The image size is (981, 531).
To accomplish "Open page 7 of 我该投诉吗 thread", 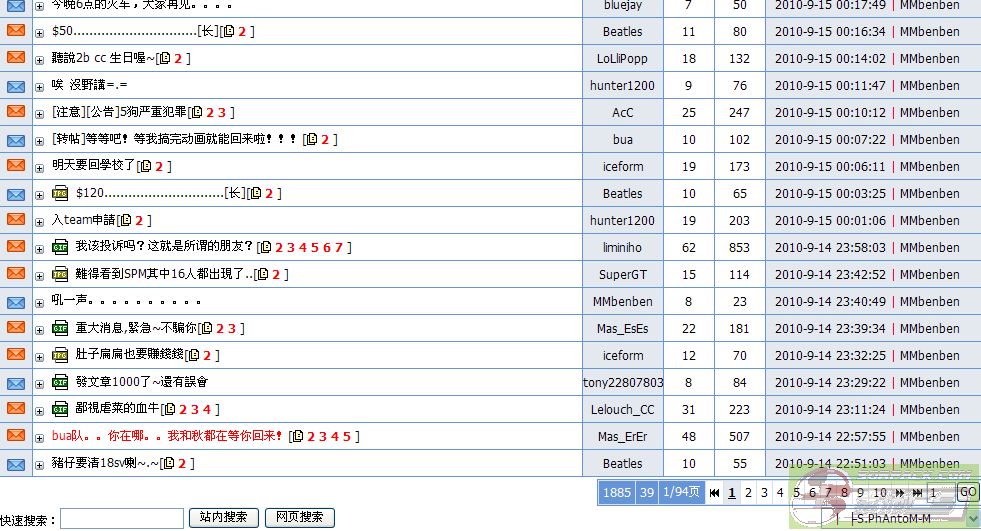I will tap(339, 247).
